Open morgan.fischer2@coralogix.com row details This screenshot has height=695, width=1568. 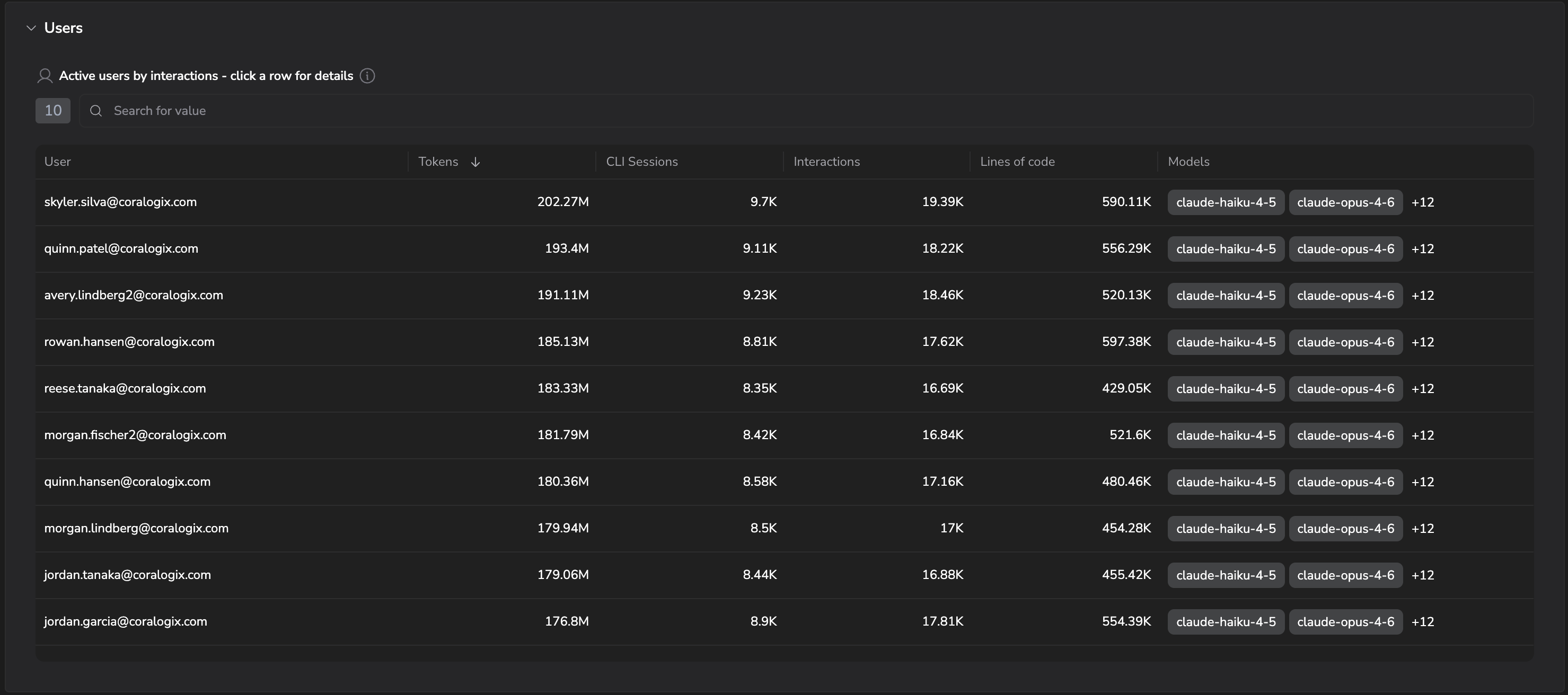[x=784, y=435]
